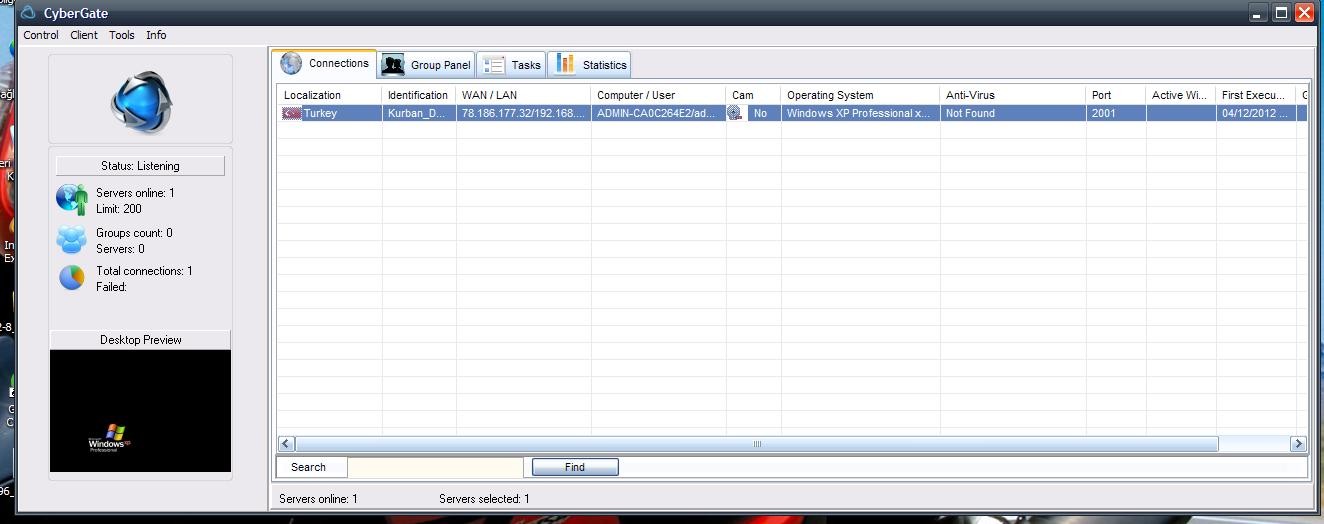
Task: Click the CyberGate blue orb logo
Action: [141, 101]
